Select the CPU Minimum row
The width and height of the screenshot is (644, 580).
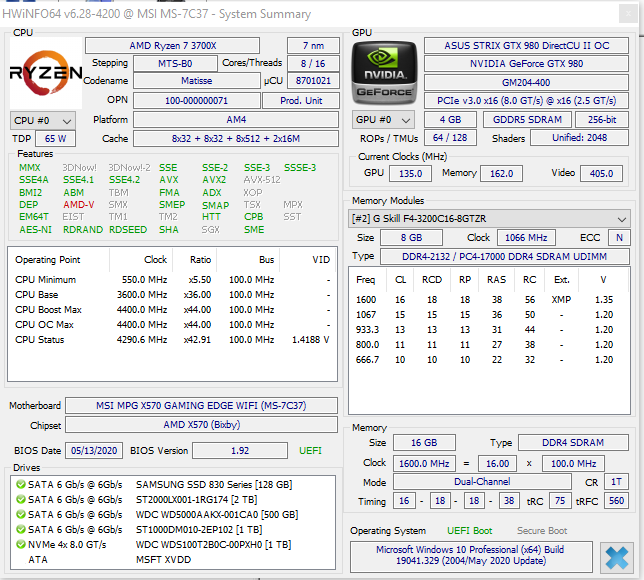click(x=172, y=280)
